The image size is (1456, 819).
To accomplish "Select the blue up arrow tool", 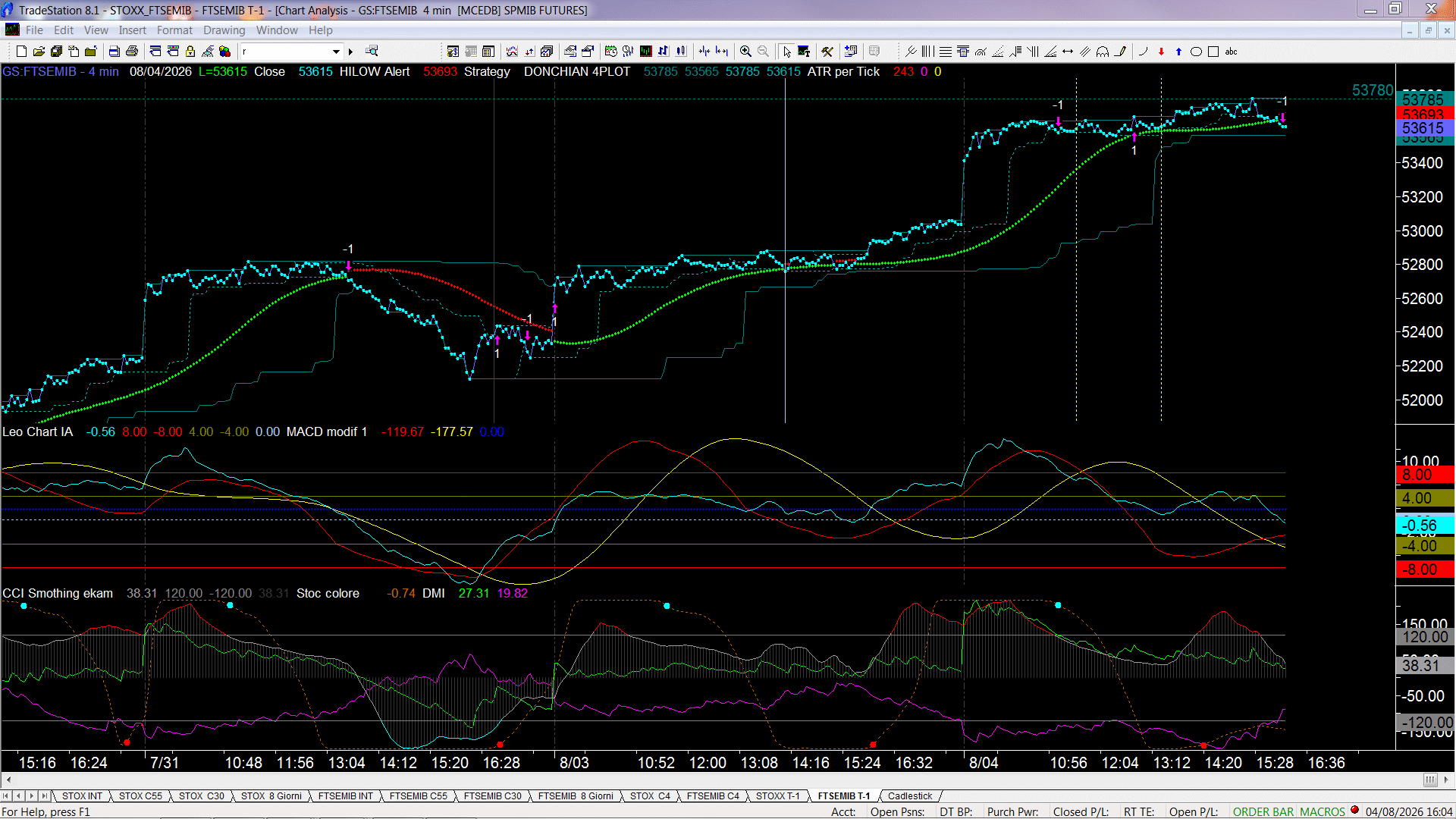I will coord(1178,52).
